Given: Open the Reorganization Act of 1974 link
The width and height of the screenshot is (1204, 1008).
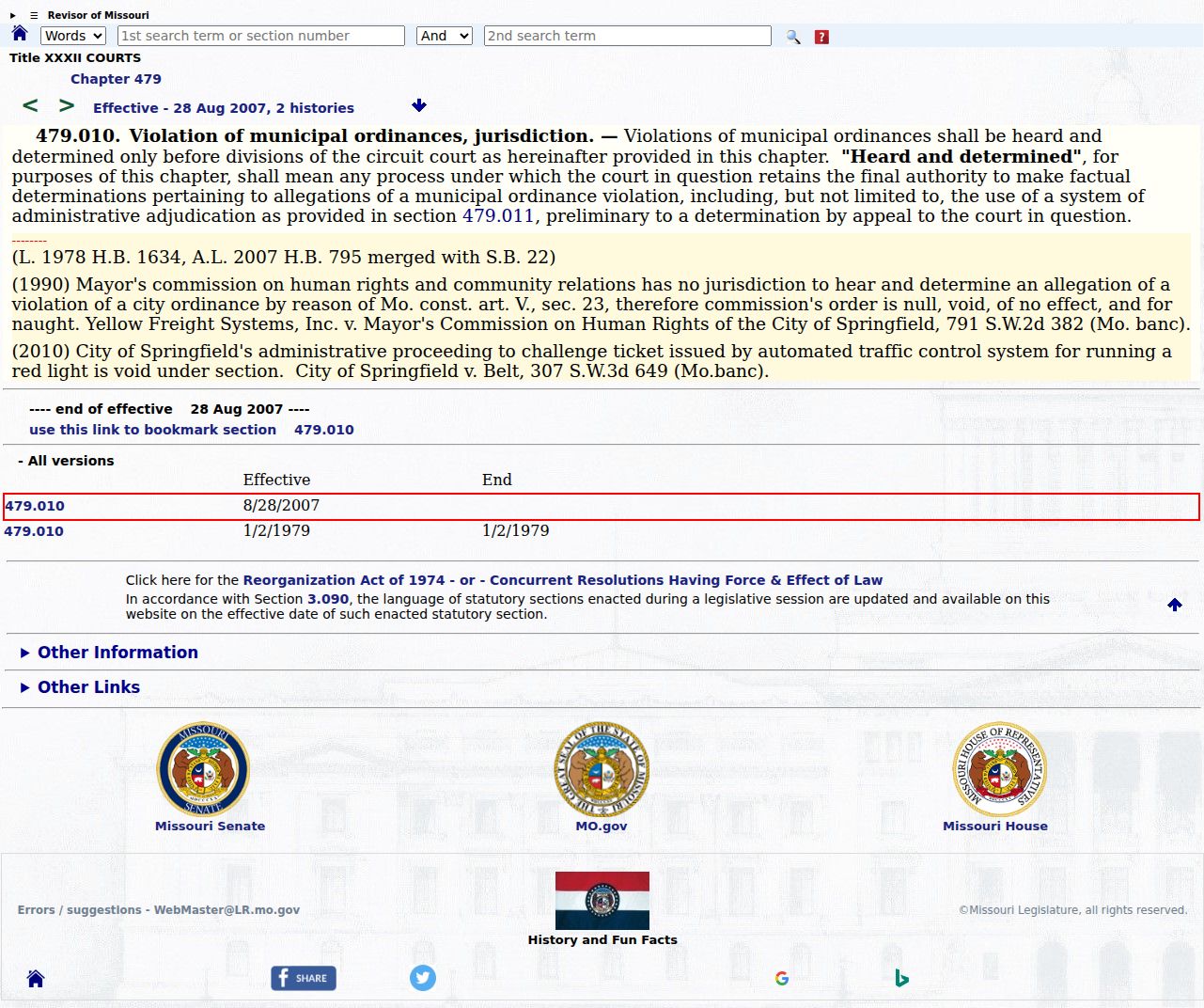Looking at the screenshot, I should [344, 580].
